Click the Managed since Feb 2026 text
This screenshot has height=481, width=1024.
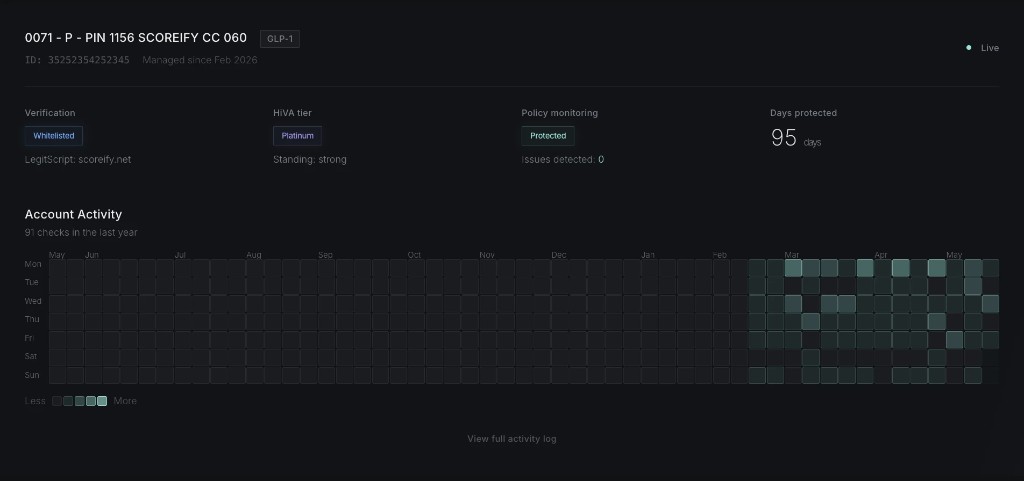pos(200,60)
